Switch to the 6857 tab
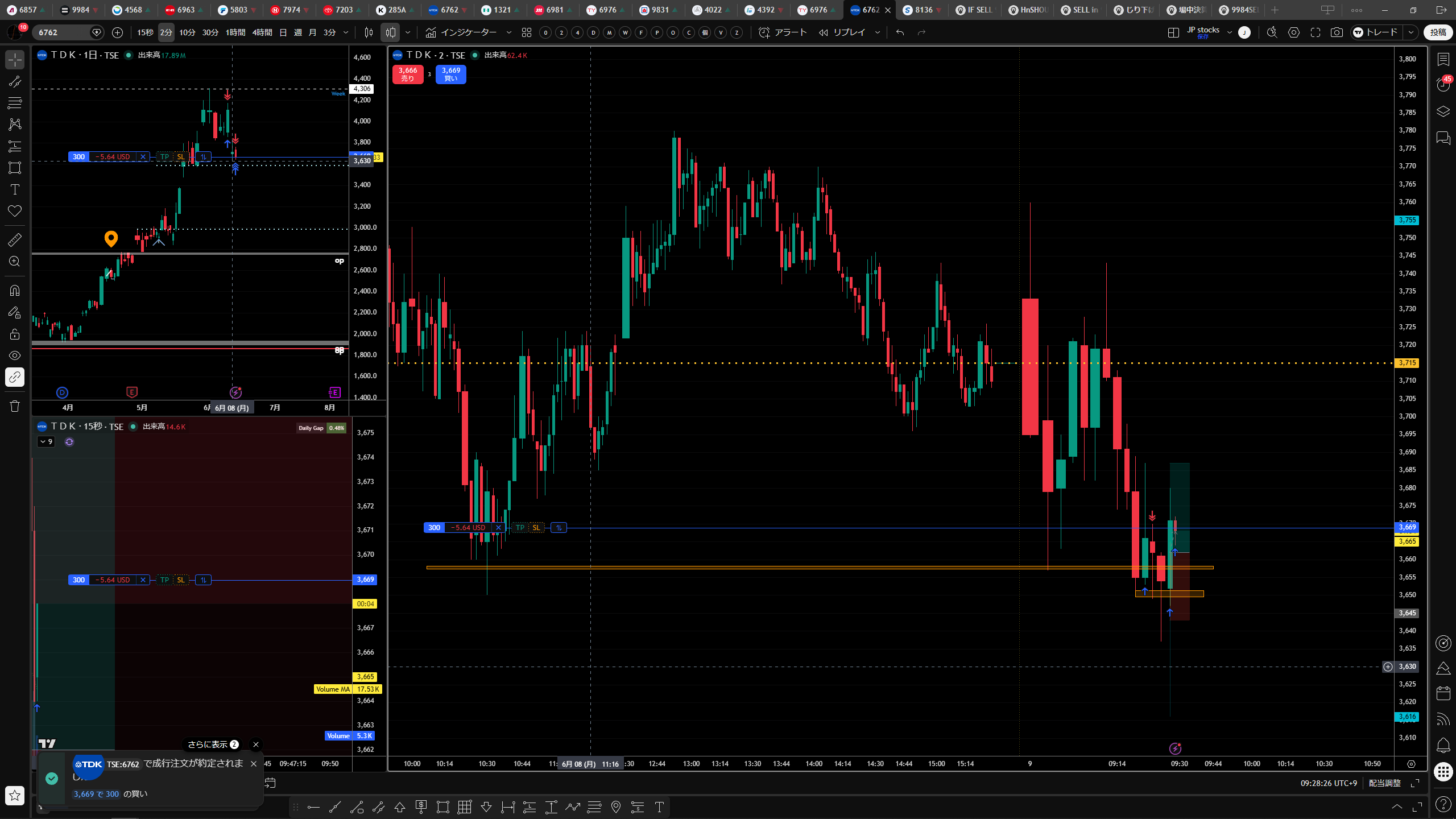 pos(27,10)
